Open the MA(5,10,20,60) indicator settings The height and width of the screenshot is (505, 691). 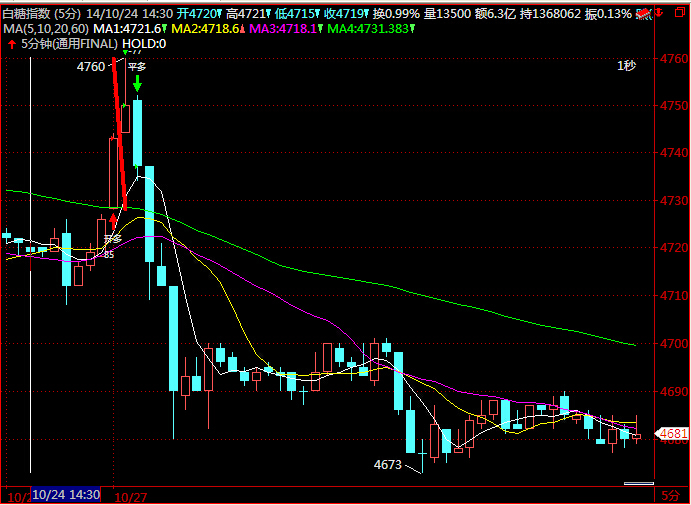coord(46,29)
